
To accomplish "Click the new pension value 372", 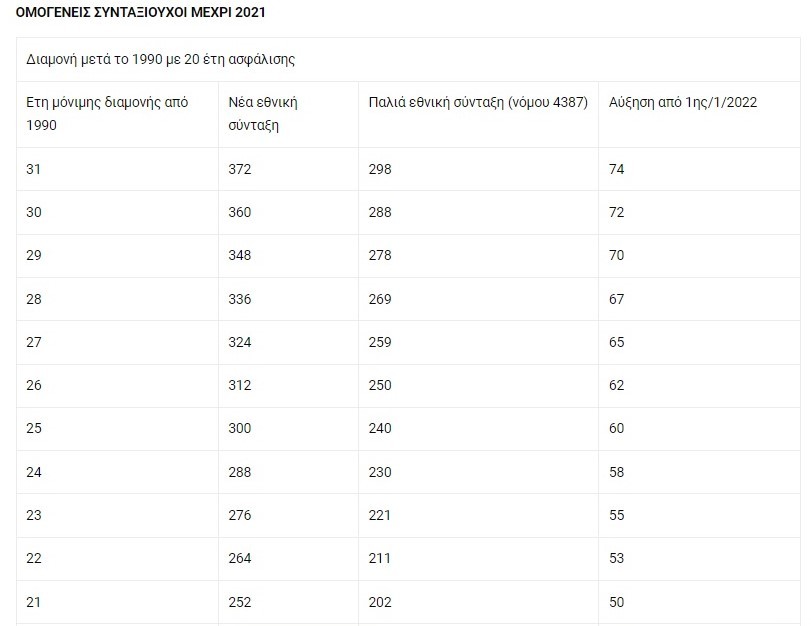I will 240,170.
